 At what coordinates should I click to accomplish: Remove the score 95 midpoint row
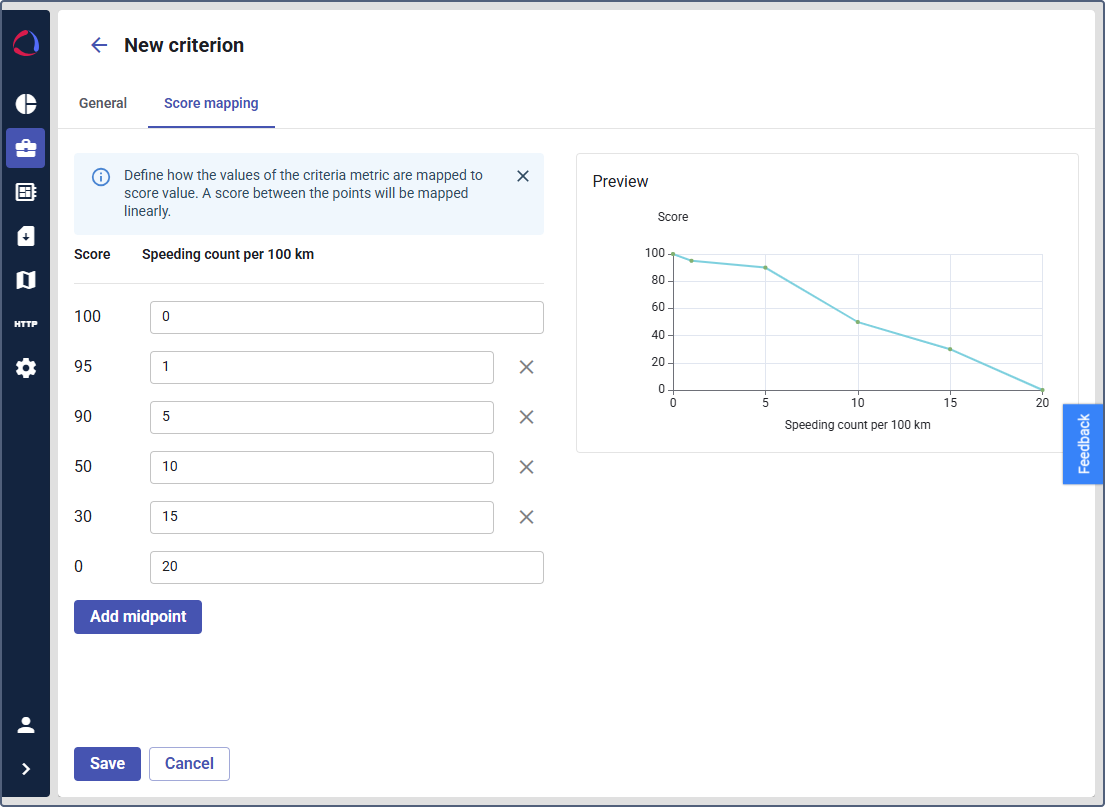point(526,367)
